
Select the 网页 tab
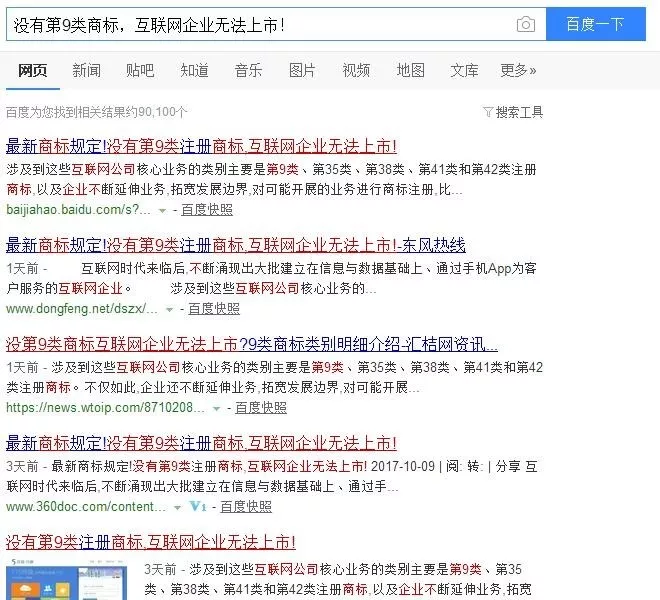32,70
